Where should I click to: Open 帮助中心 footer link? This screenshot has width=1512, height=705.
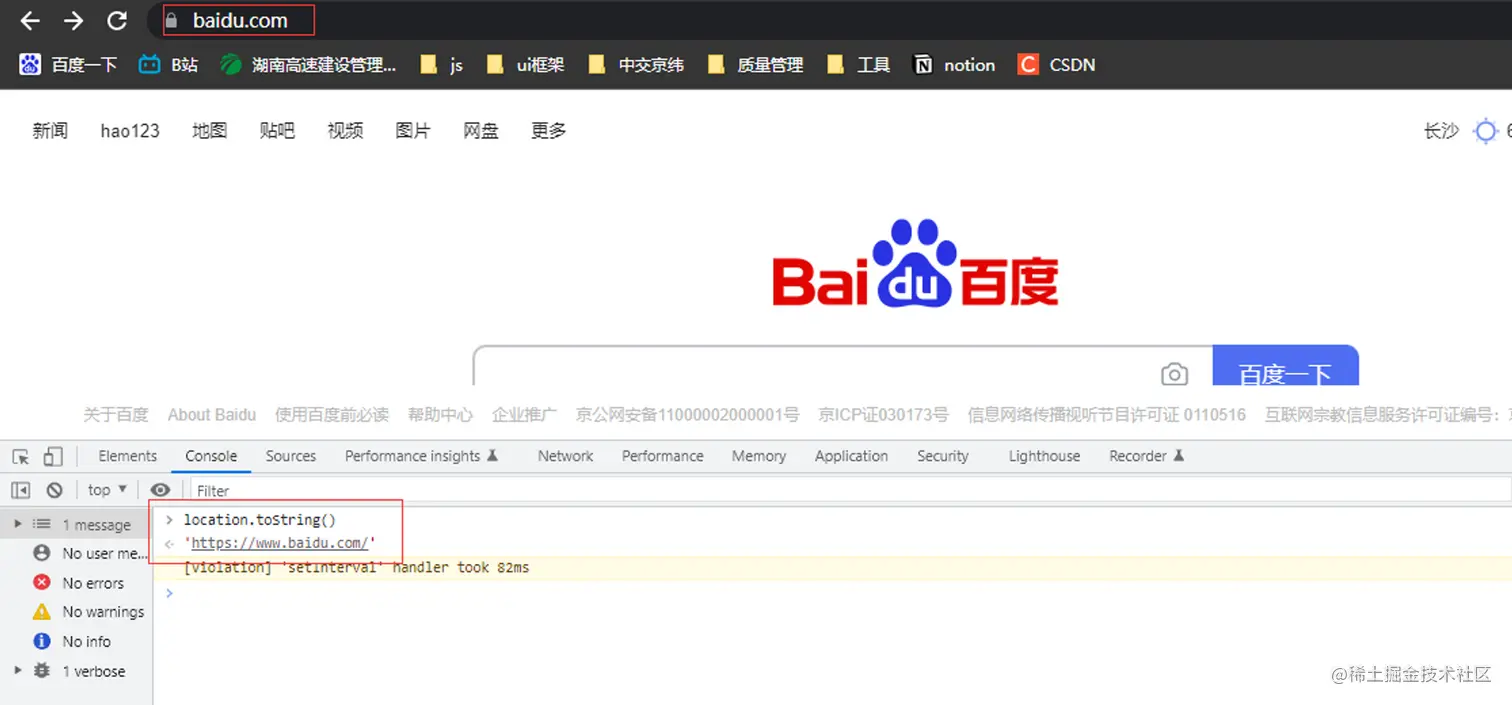[440, 414]
